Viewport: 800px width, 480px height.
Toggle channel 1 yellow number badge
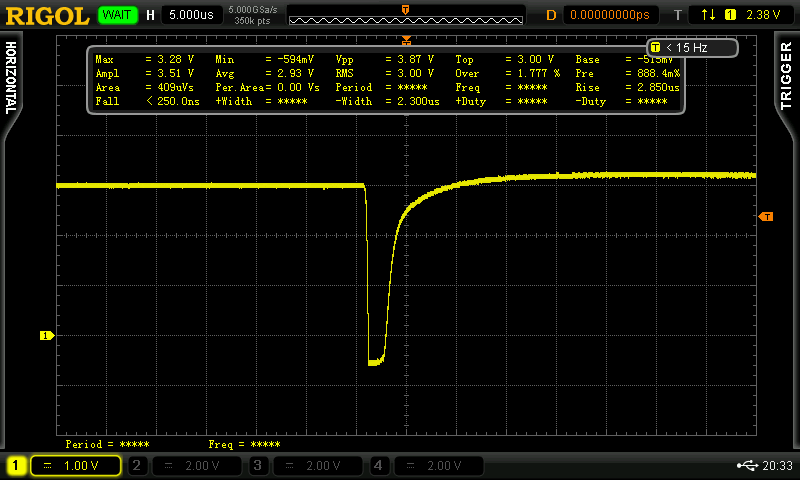16,465
